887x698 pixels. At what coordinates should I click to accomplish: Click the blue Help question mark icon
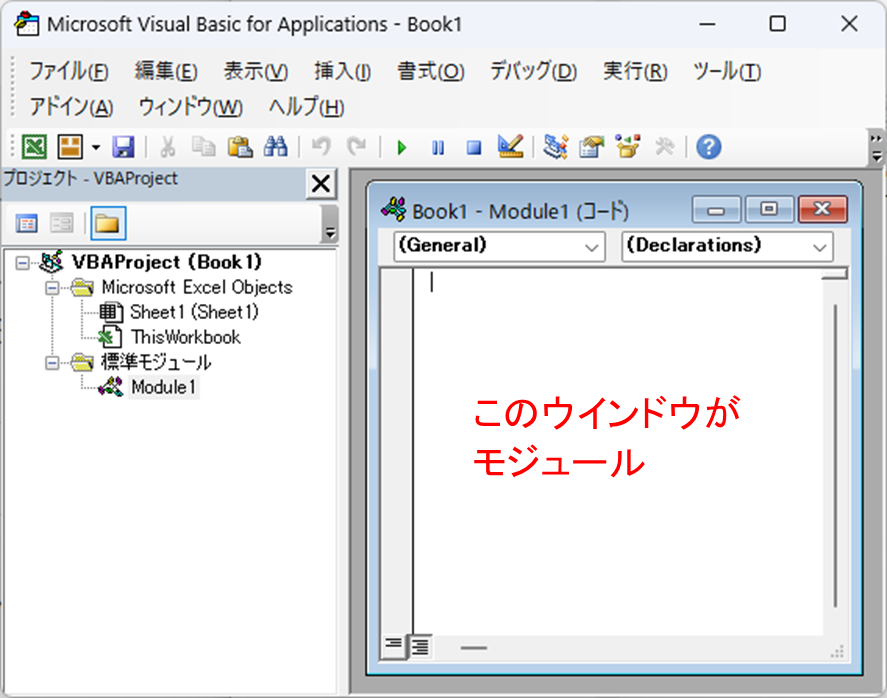click(709, 147)
